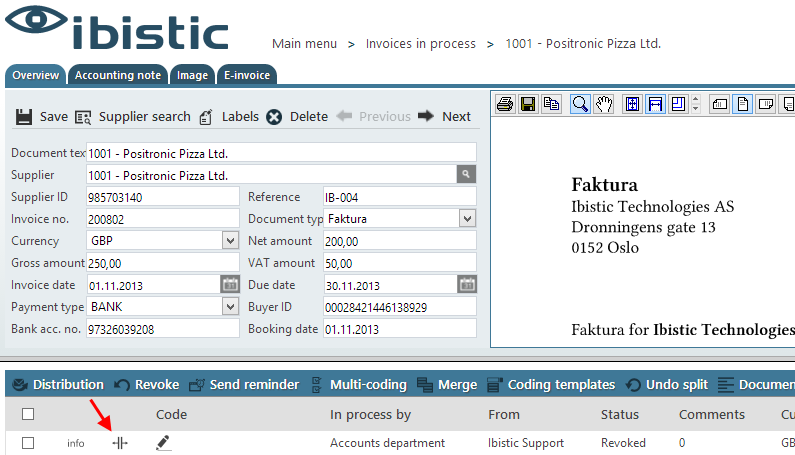Open Multi-coding
This screenshot has width=795, height=455.
pyautogui.click(x=359, y=384)
